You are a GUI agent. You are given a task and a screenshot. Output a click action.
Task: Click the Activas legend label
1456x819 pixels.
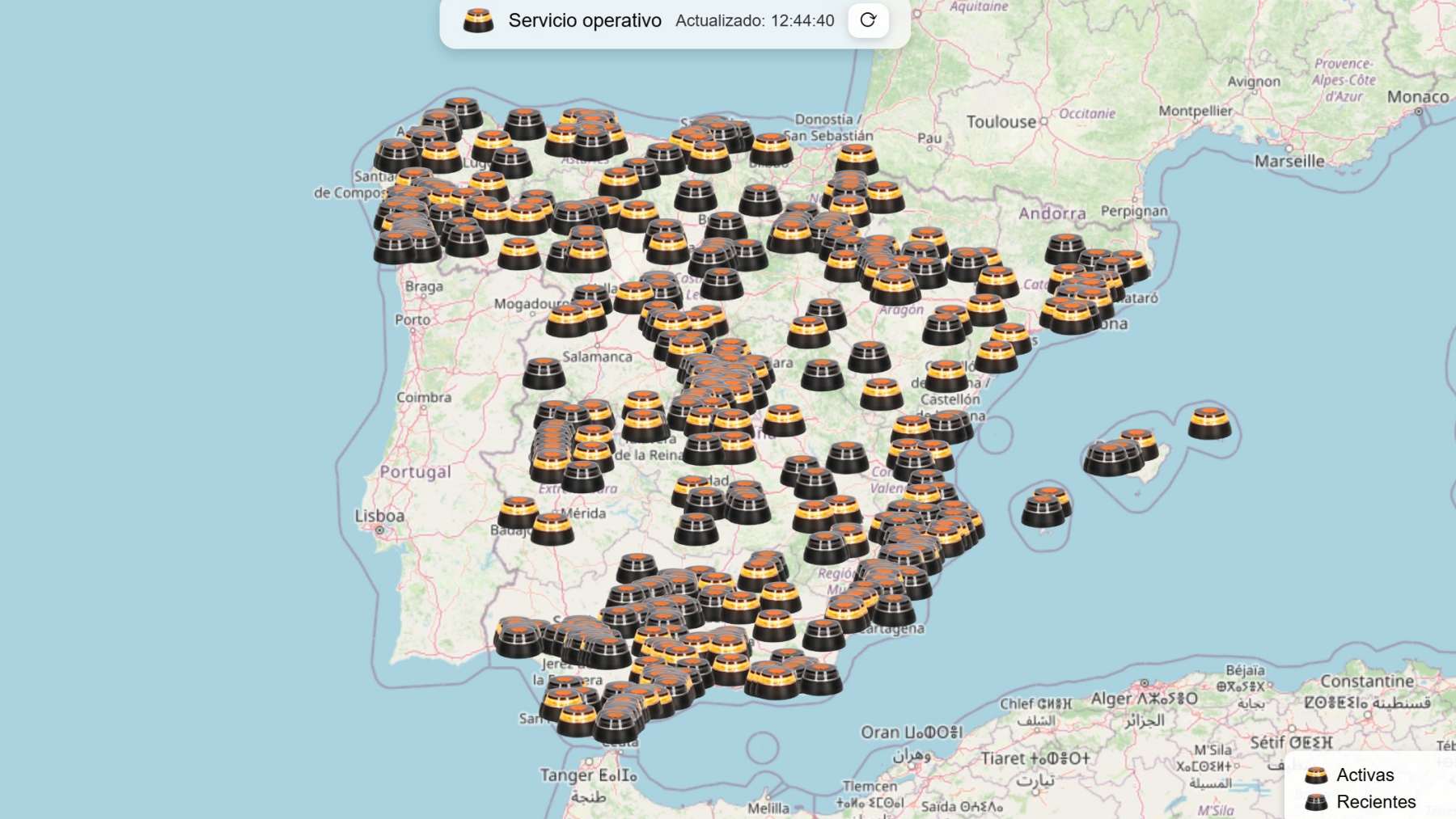coord(1365,775)
